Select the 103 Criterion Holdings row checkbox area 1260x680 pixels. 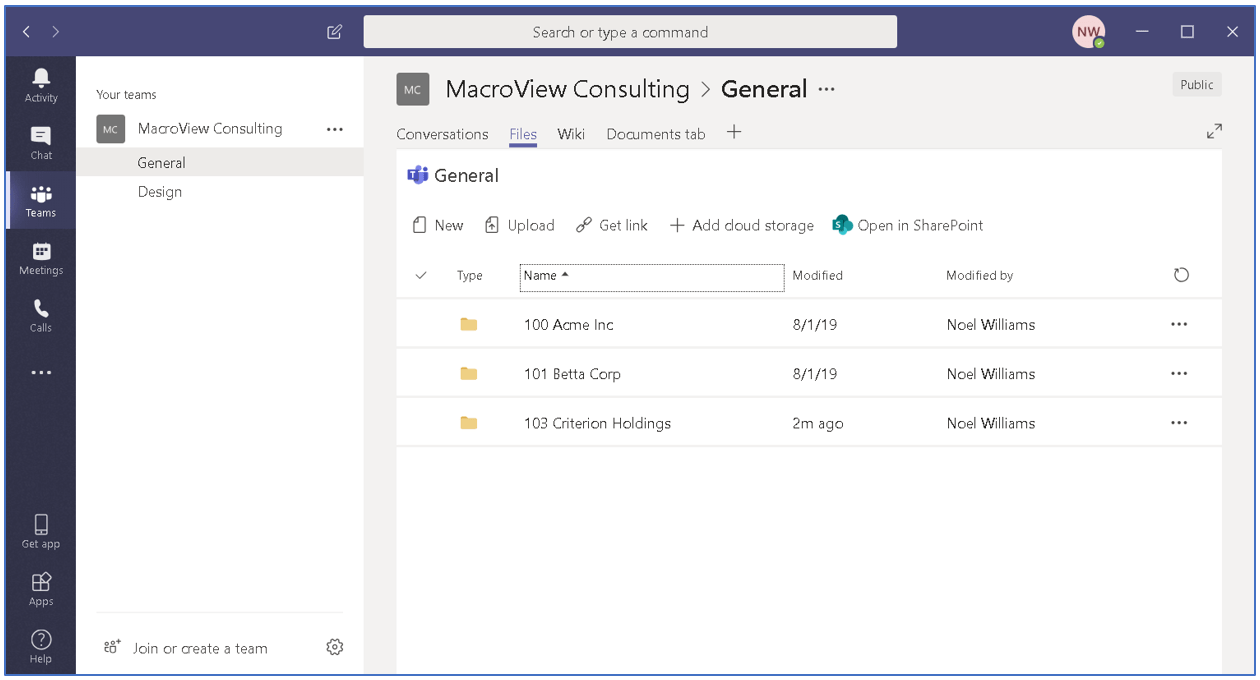pos(421,422)
